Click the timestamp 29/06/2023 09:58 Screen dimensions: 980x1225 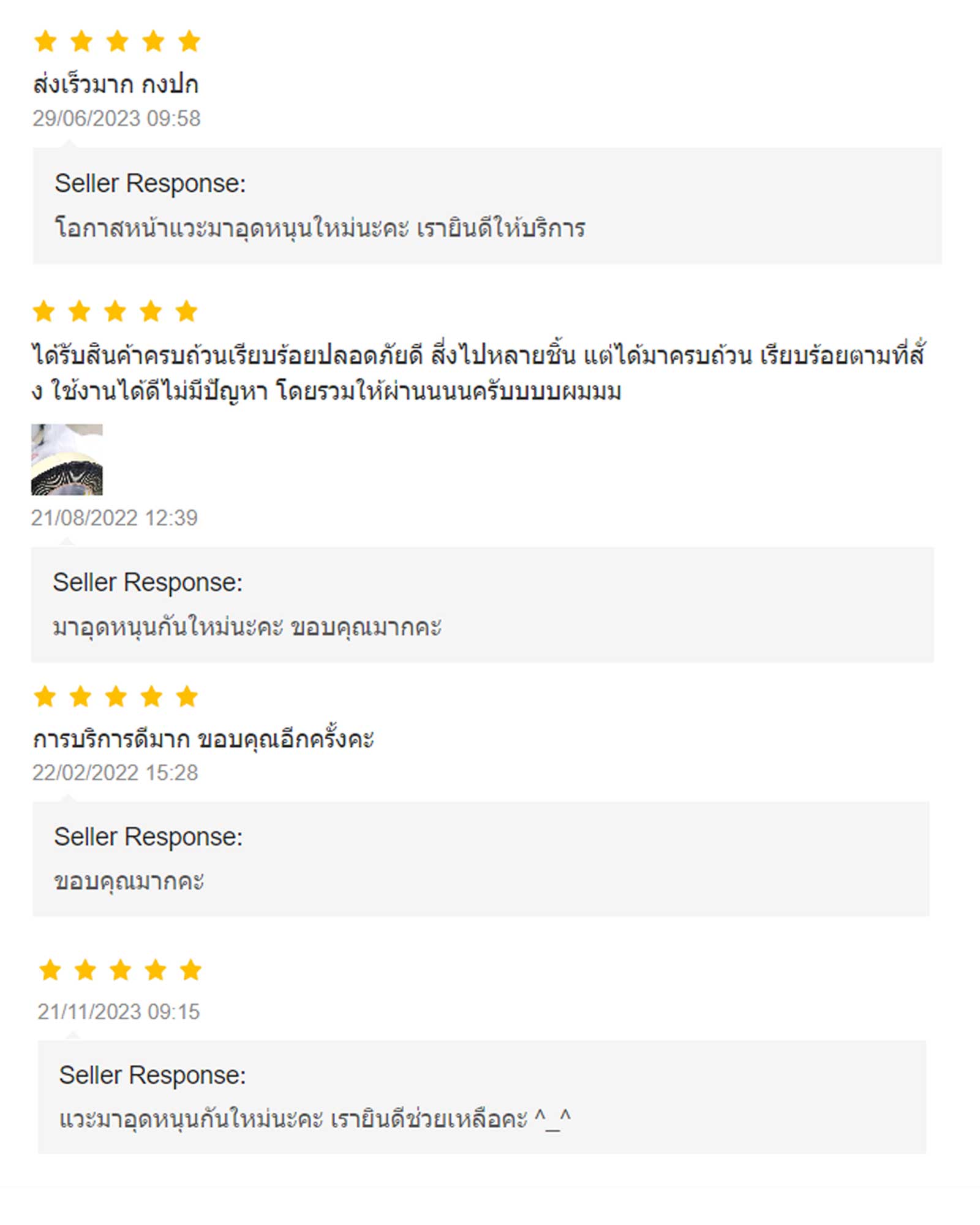[x=116, y=118]
